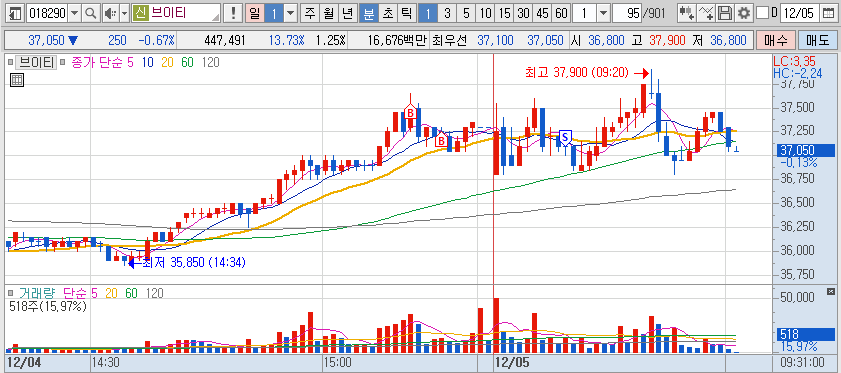Close the volume panel with X icon
Viewport: 841px width, 373px height.
click(831, 291)
